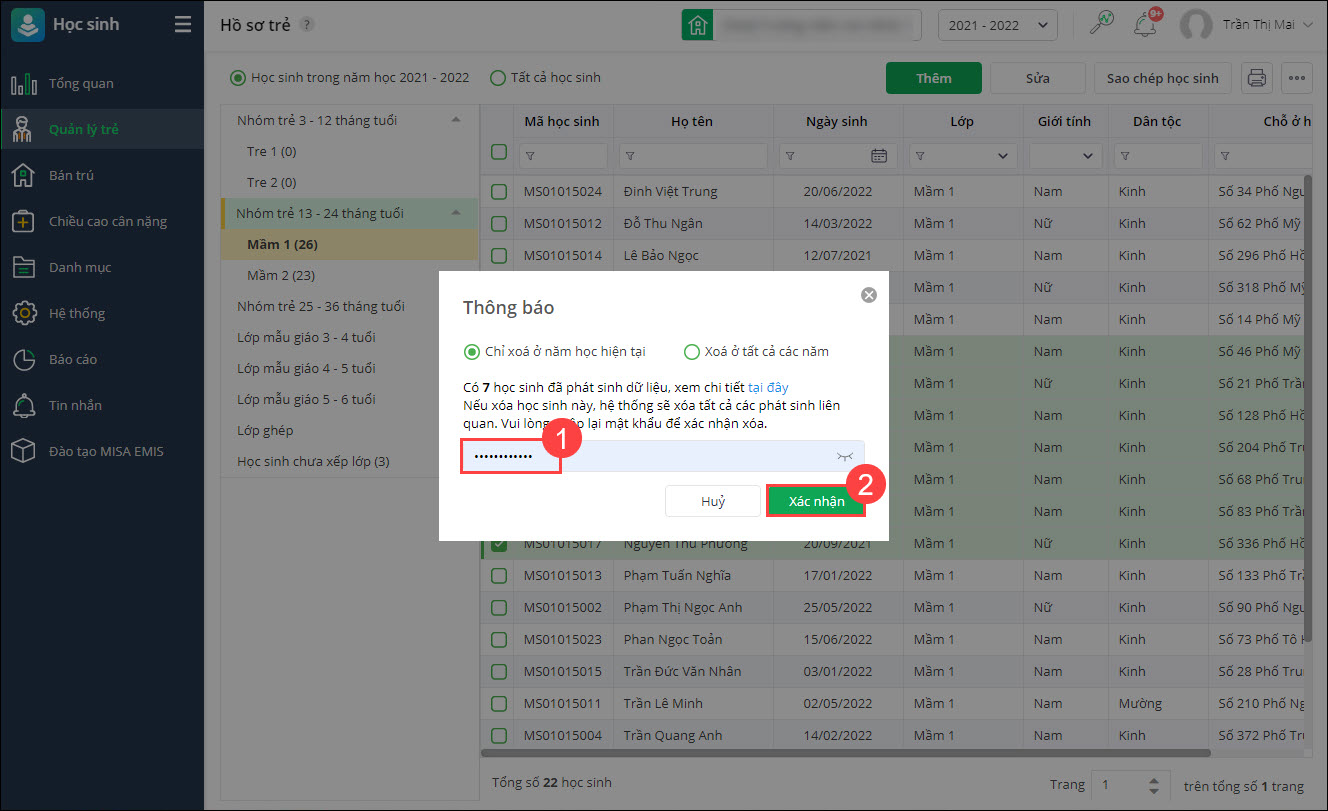Click Huỷ in the dialog
The image size is (1328, 811).
[713, 501]
